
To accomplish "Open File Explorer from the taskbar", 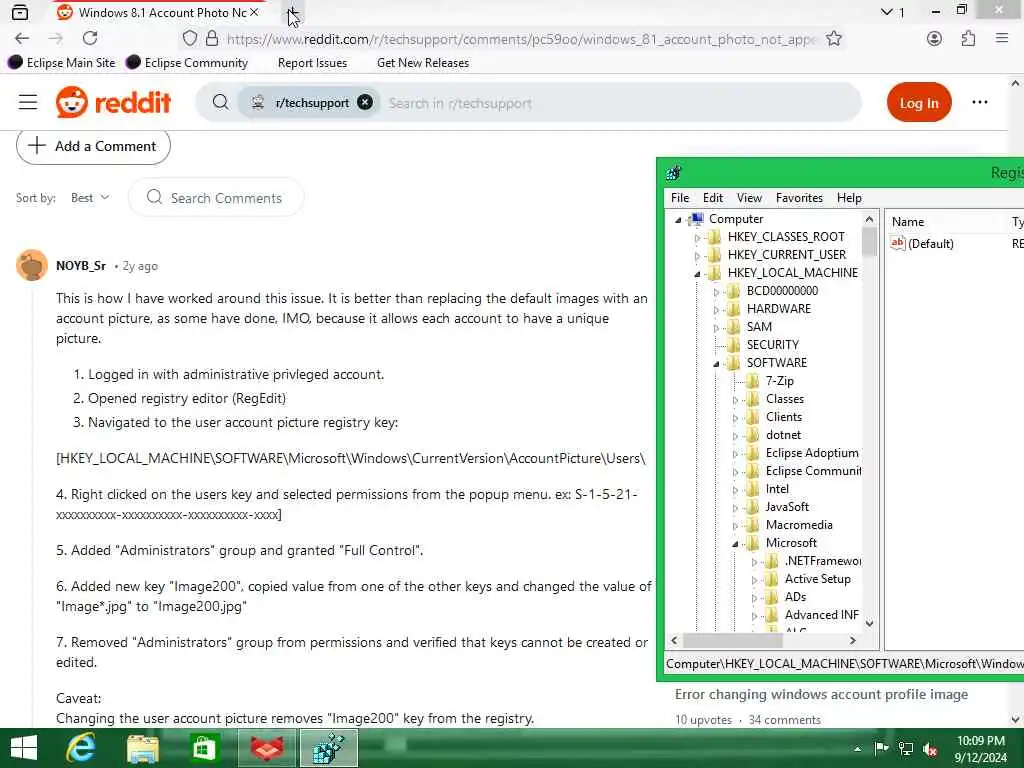I will coord(143,748).
